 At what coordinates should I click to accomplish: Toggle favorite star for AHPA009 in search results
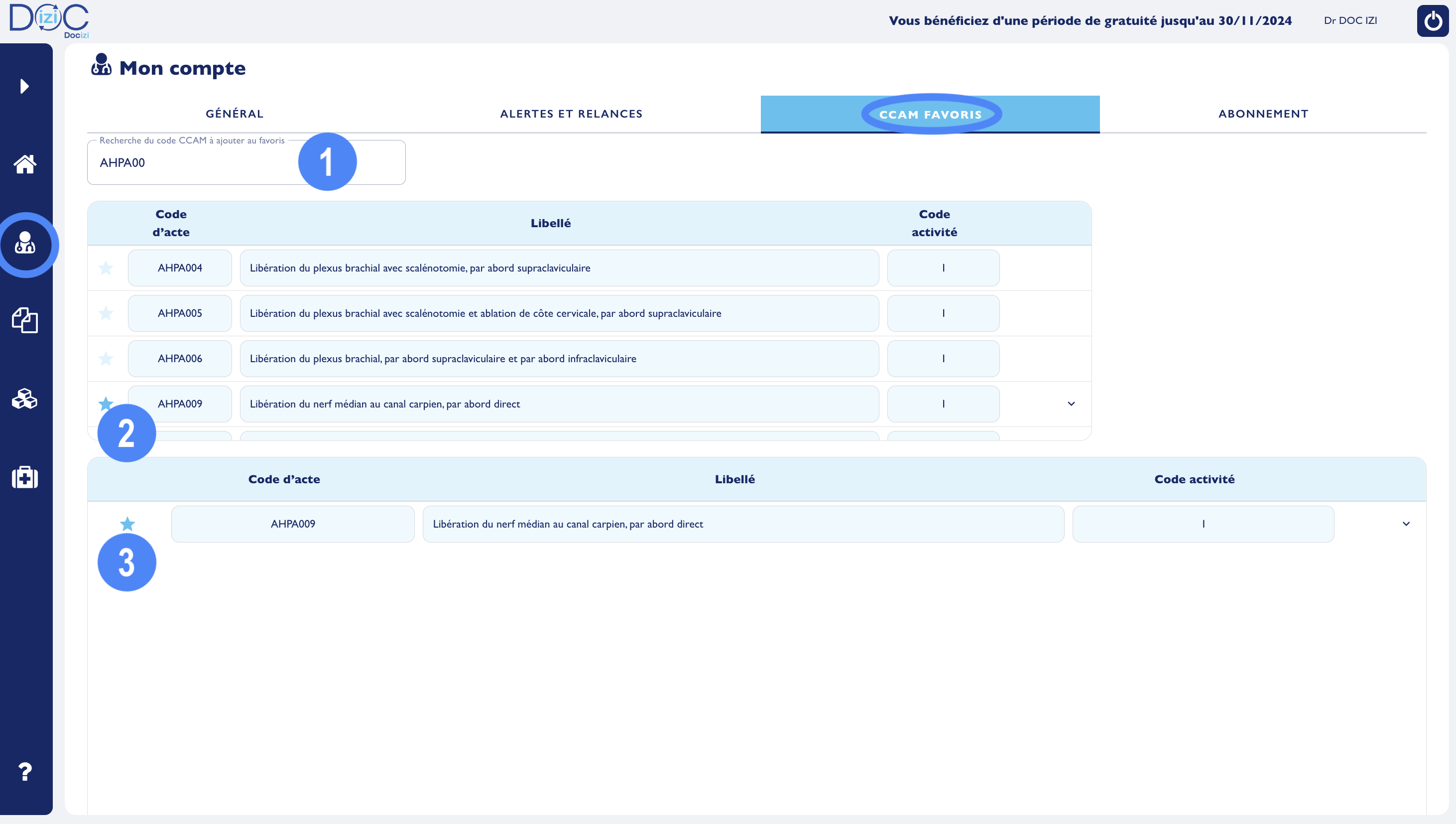click(106, 404)
